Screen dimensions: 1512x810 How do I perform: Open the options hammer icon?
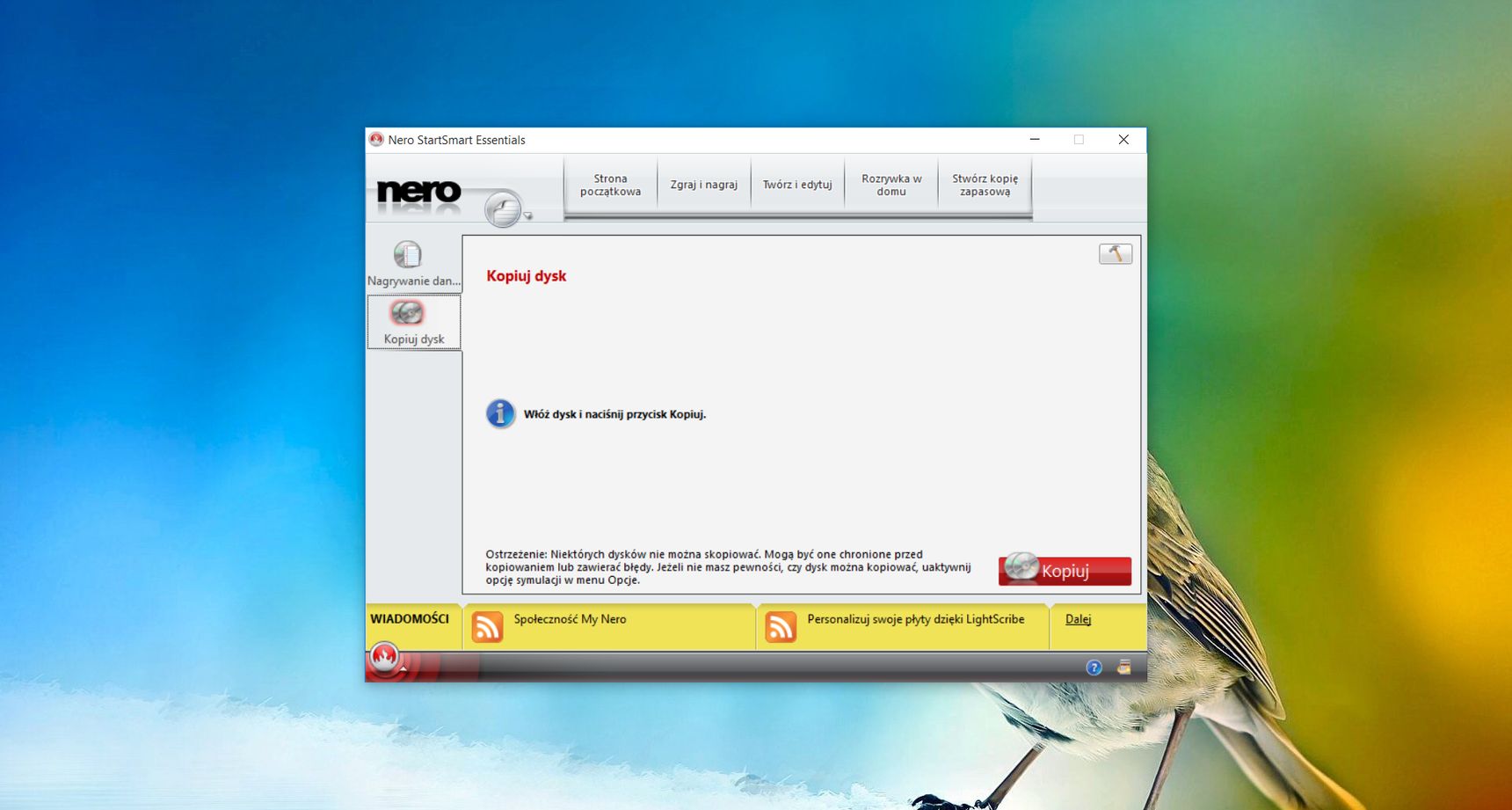1115,254
